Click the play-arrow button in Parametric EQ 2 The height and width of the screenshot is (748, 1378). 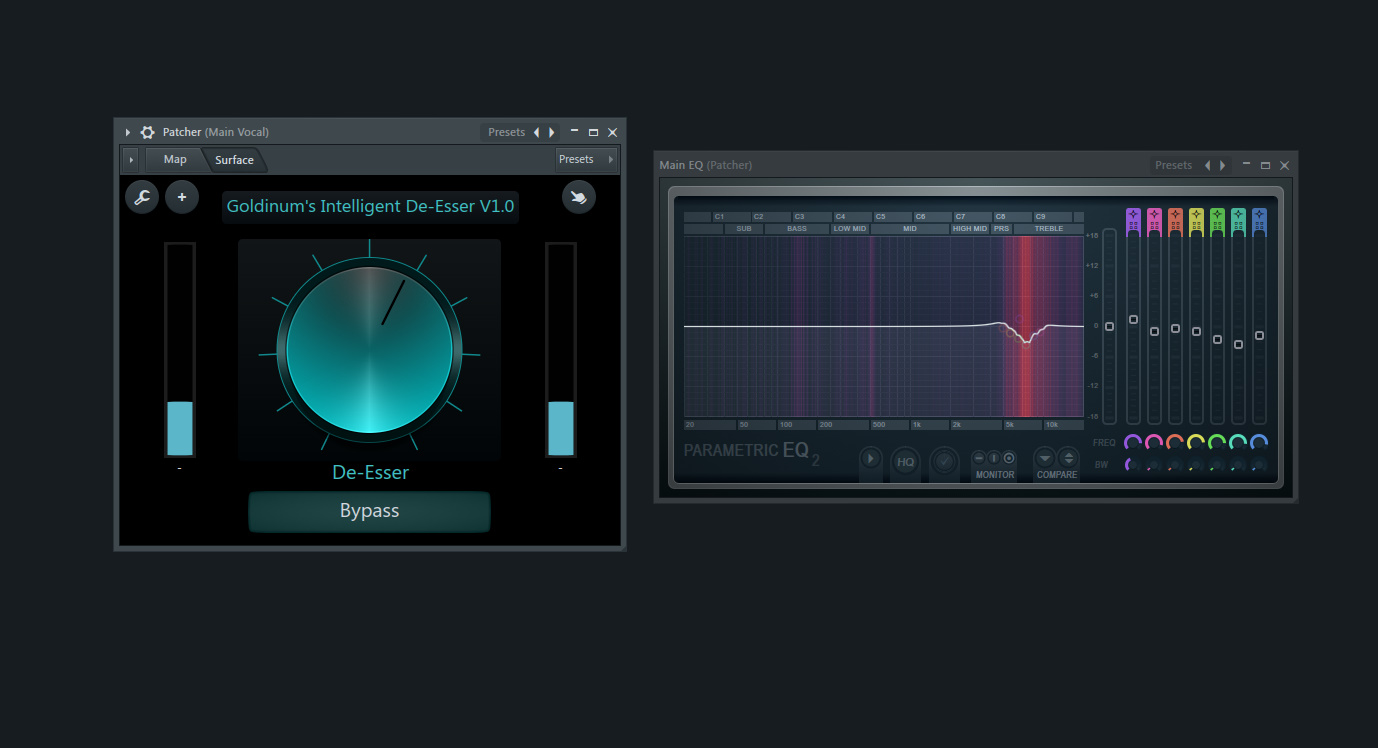(871, 459)
